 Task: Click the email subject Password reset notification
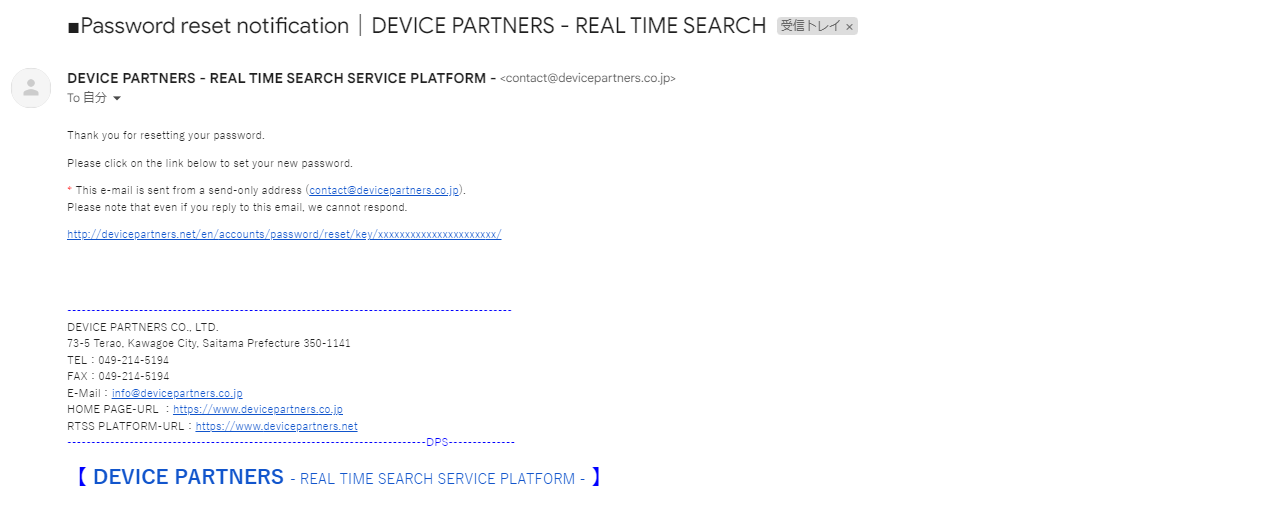(416, 26)
